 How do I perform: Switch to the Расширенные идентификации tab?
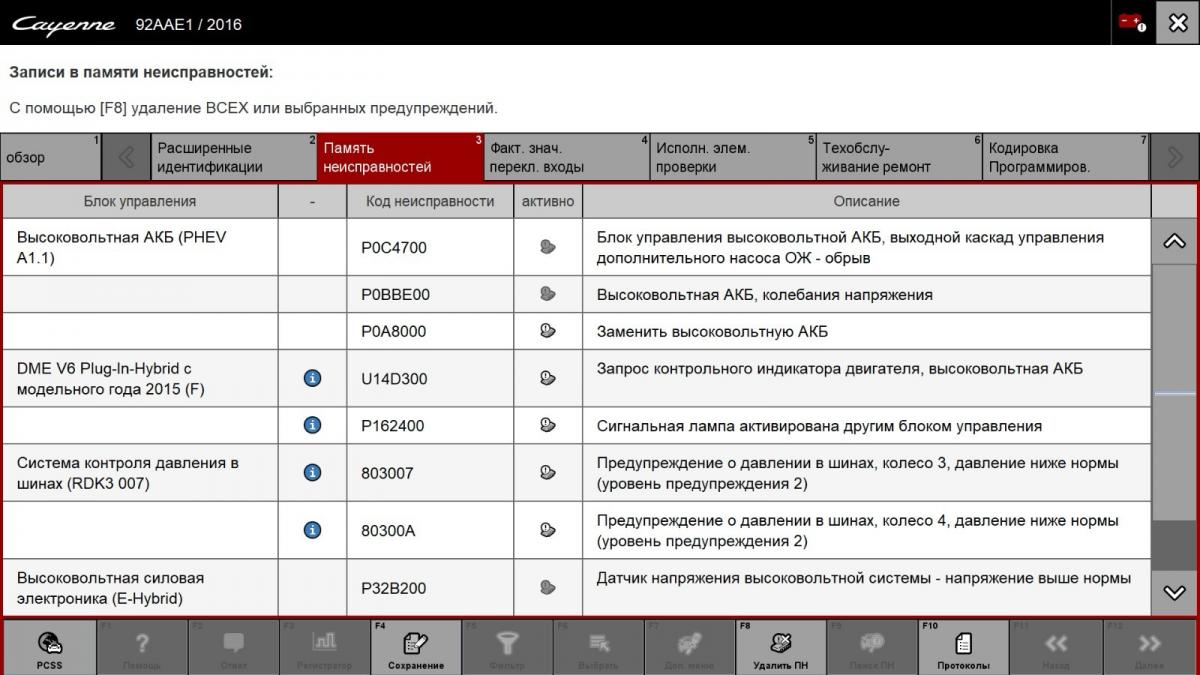(x=233, y=157)
